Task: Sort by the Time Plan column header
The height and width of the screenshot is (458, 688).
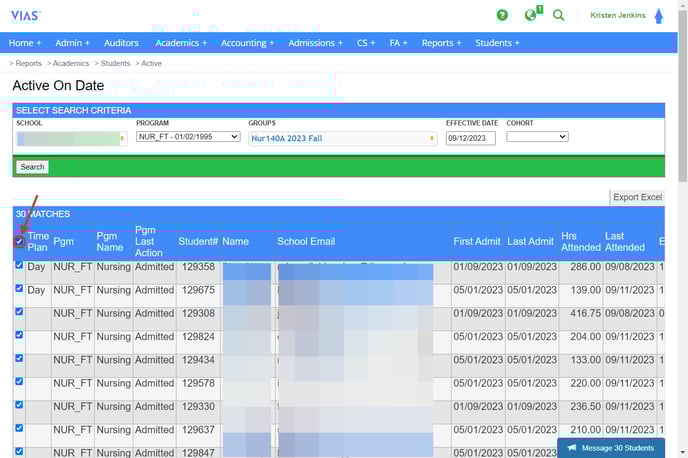Action: [x=38, y=242]
